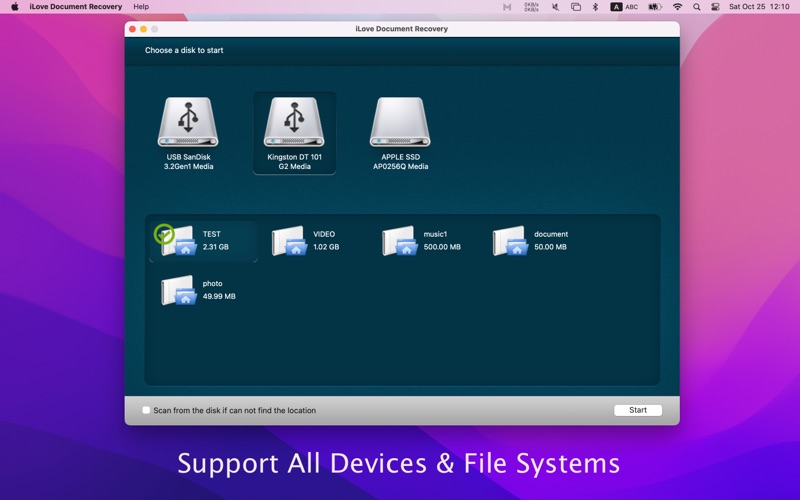Click the screen mirroring icon in menu bar

576,7
